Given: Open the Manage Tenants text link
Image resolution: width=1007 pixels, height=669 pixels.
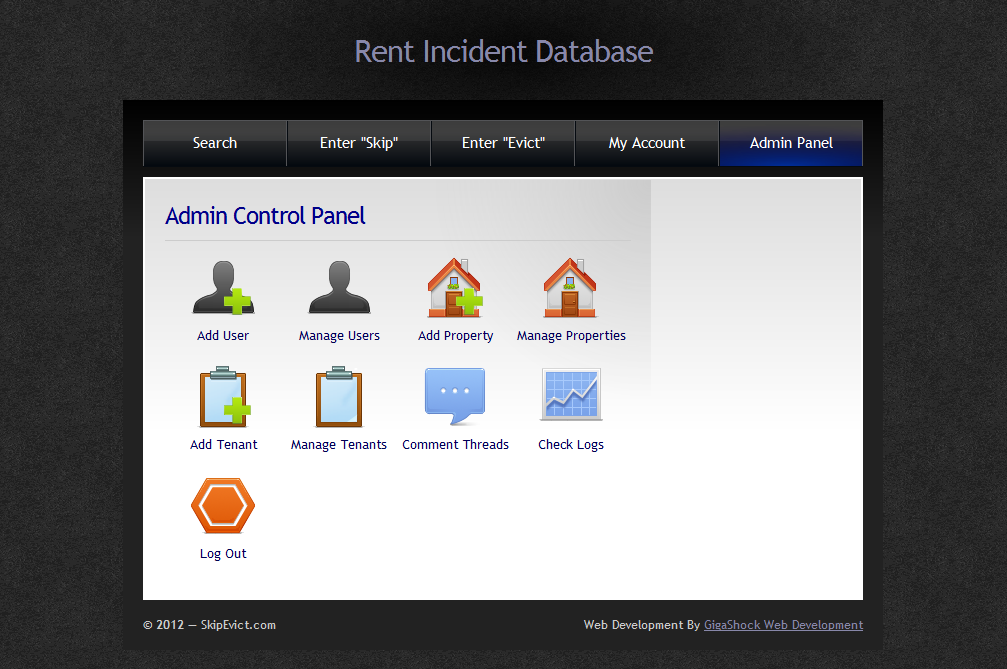Looking at the screenshot, I should coord(339,445).
